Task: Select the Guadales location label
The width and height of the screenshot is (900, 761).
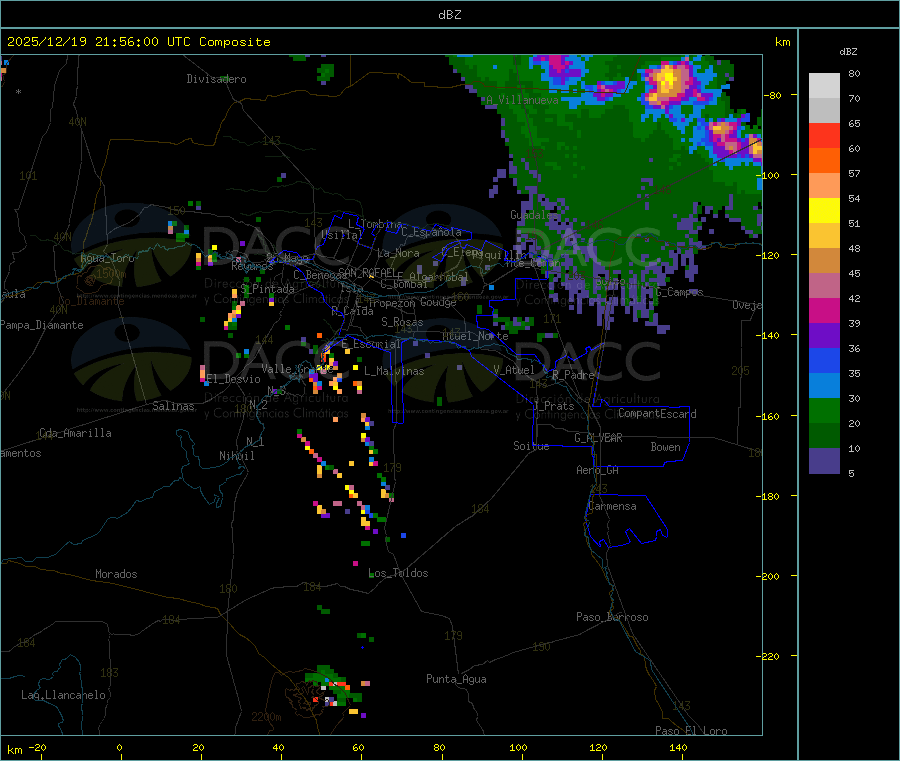Action: click(x=533, y=215)
